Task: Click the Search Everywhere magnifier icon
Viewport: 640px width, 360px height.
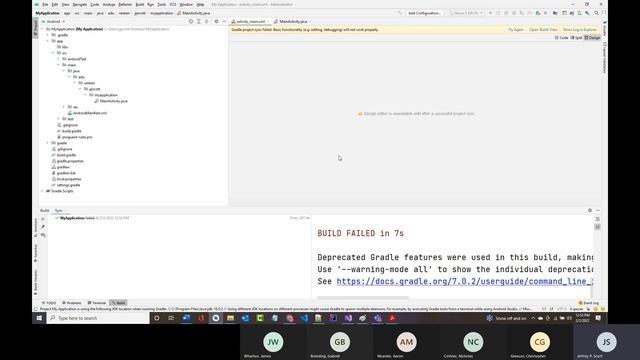Action: pos(596,13)
